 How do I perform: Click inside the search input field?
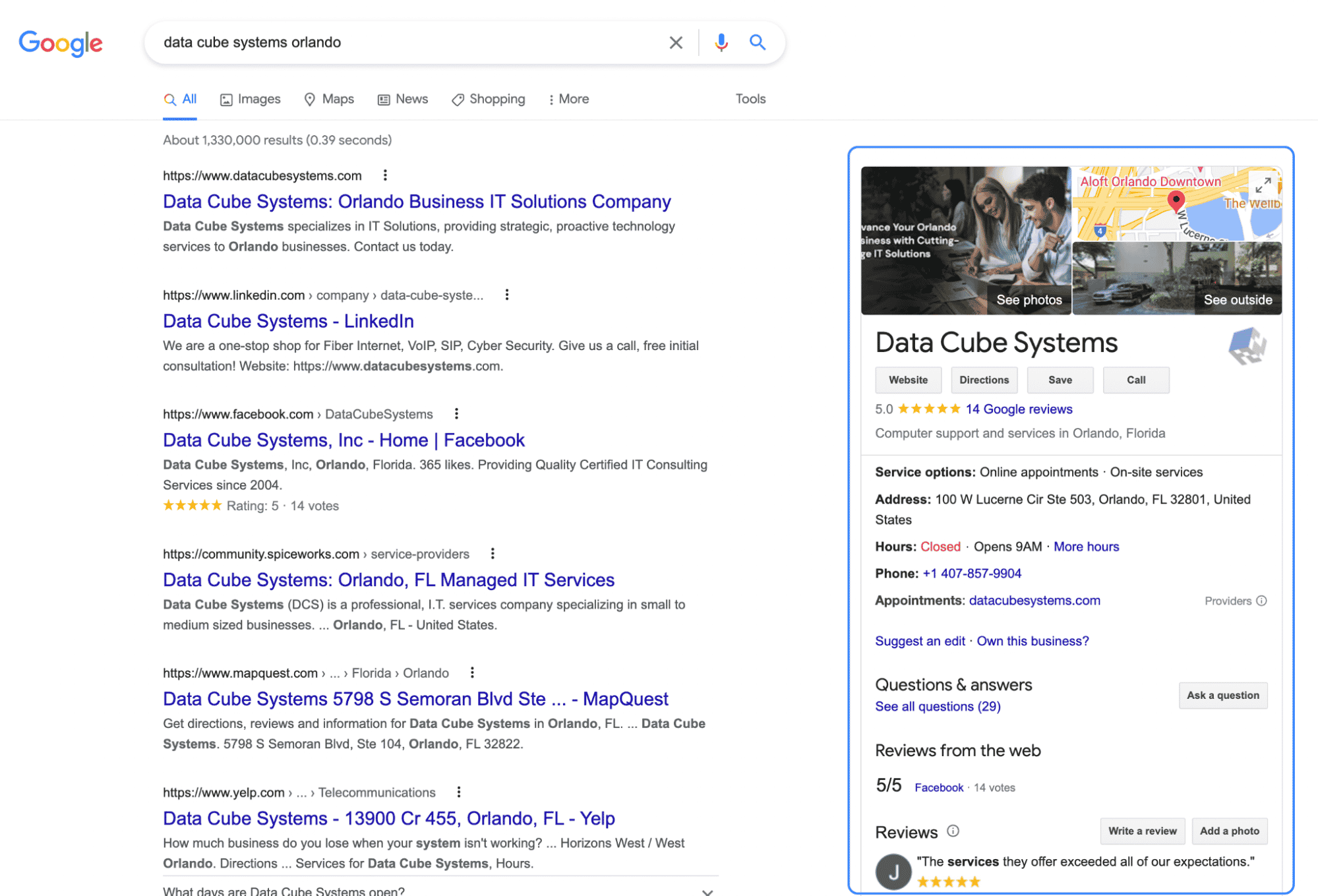pyautogui.click(x=396, y=42)
